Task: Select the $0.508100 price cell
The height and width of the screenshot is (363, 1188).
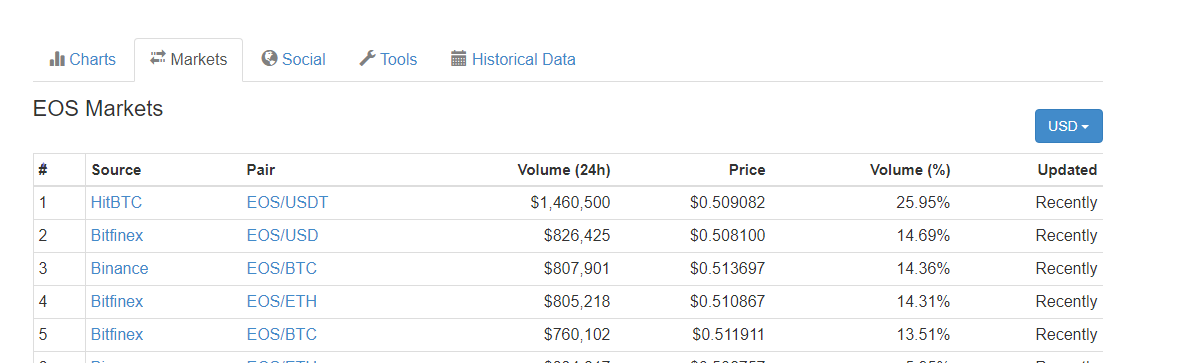Action: click(x=727, y=236)
